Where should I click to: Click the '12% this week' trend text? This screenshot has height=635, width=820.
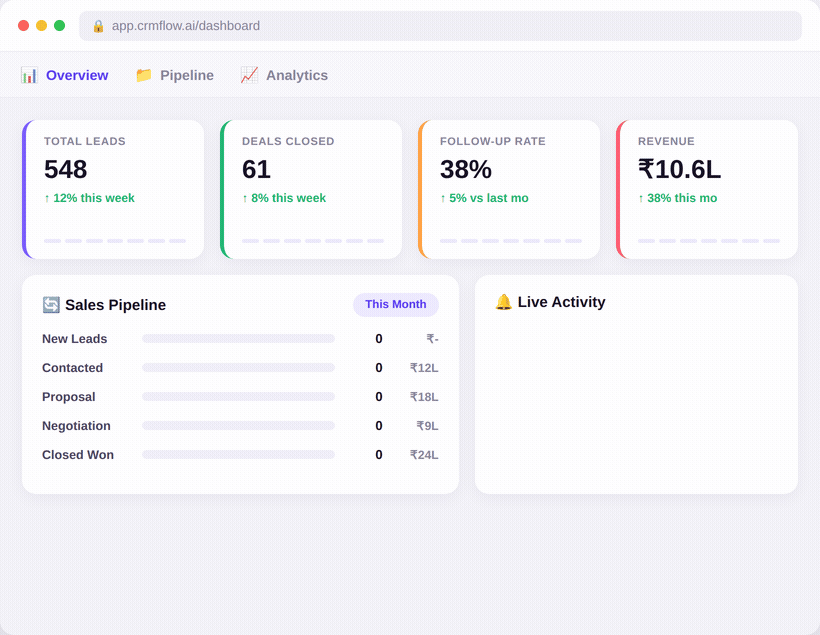point(89,198)
